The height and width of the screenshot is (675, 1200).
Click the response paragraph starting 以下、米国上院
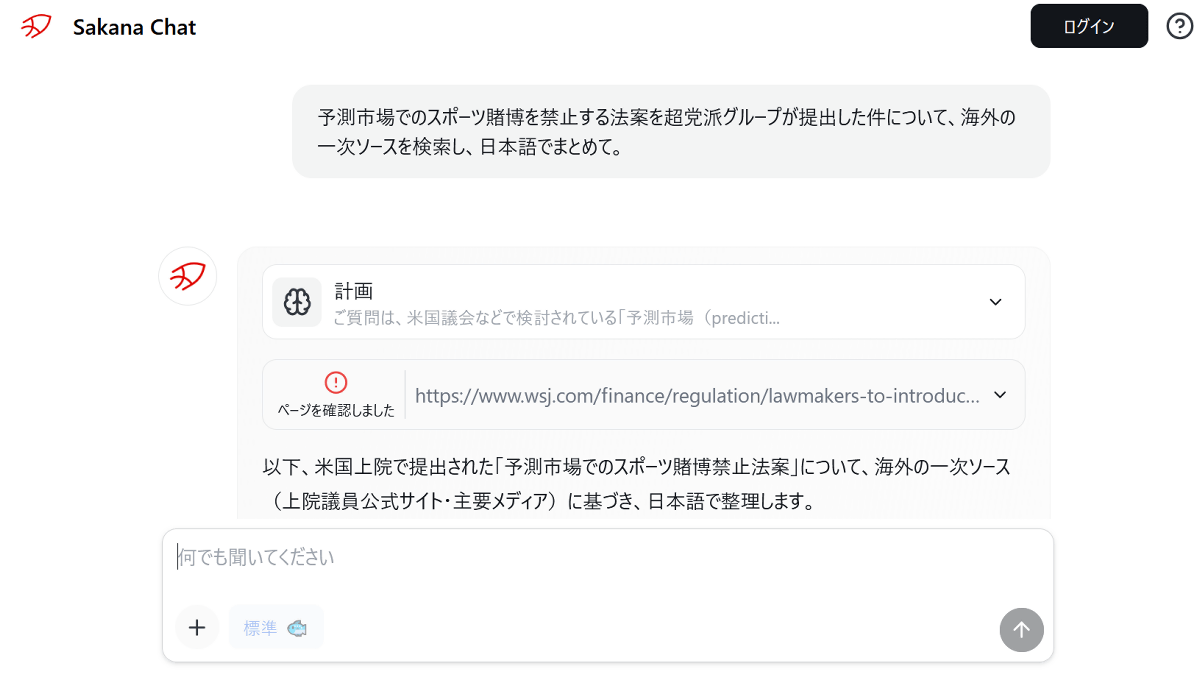pyautogui.click(x=636, y=484)
